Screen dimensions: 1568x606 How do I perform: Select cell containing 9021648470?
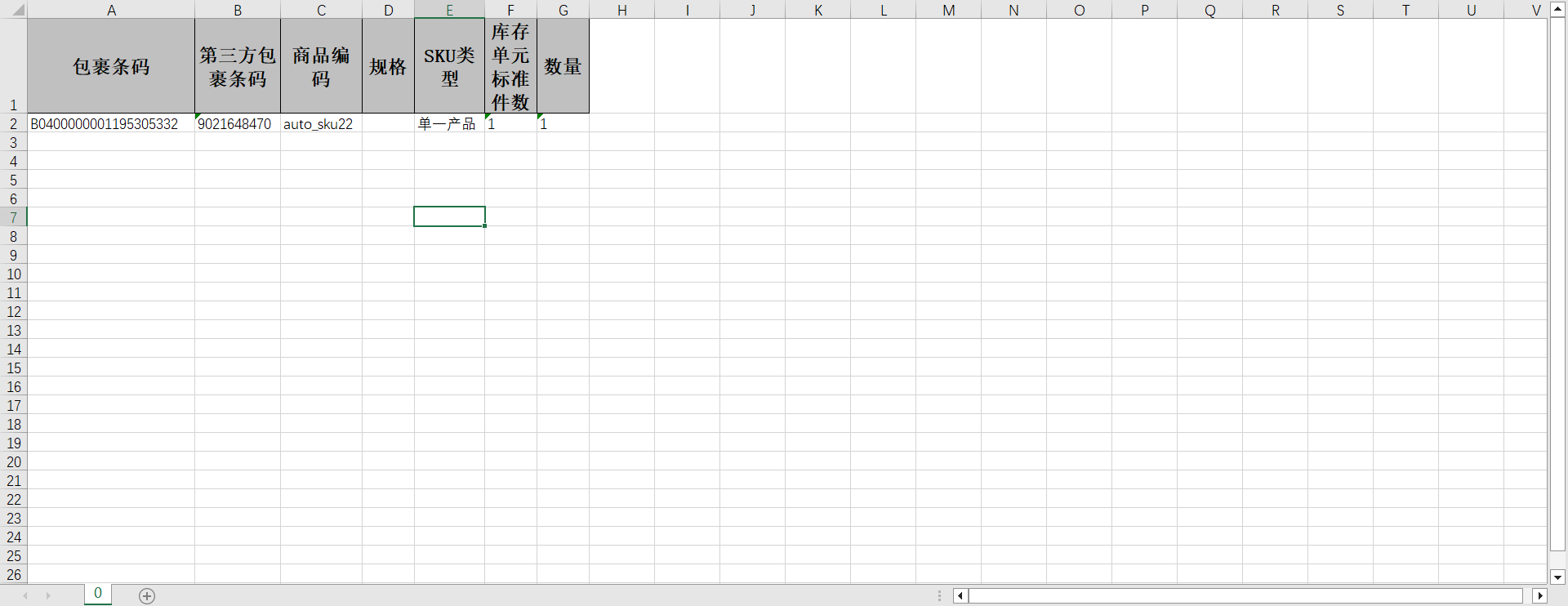pyautogui.click(x=238, y=123)
